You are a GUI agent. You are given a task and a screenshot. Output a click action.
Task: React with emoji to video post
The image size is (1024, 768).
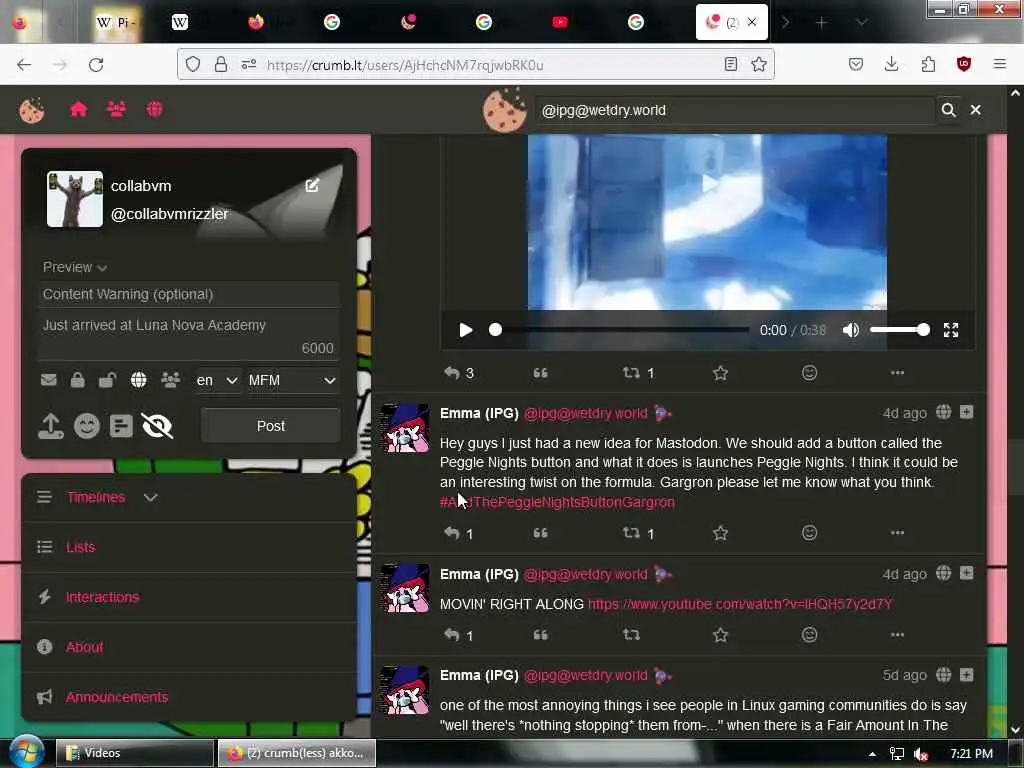pos(809,373)
